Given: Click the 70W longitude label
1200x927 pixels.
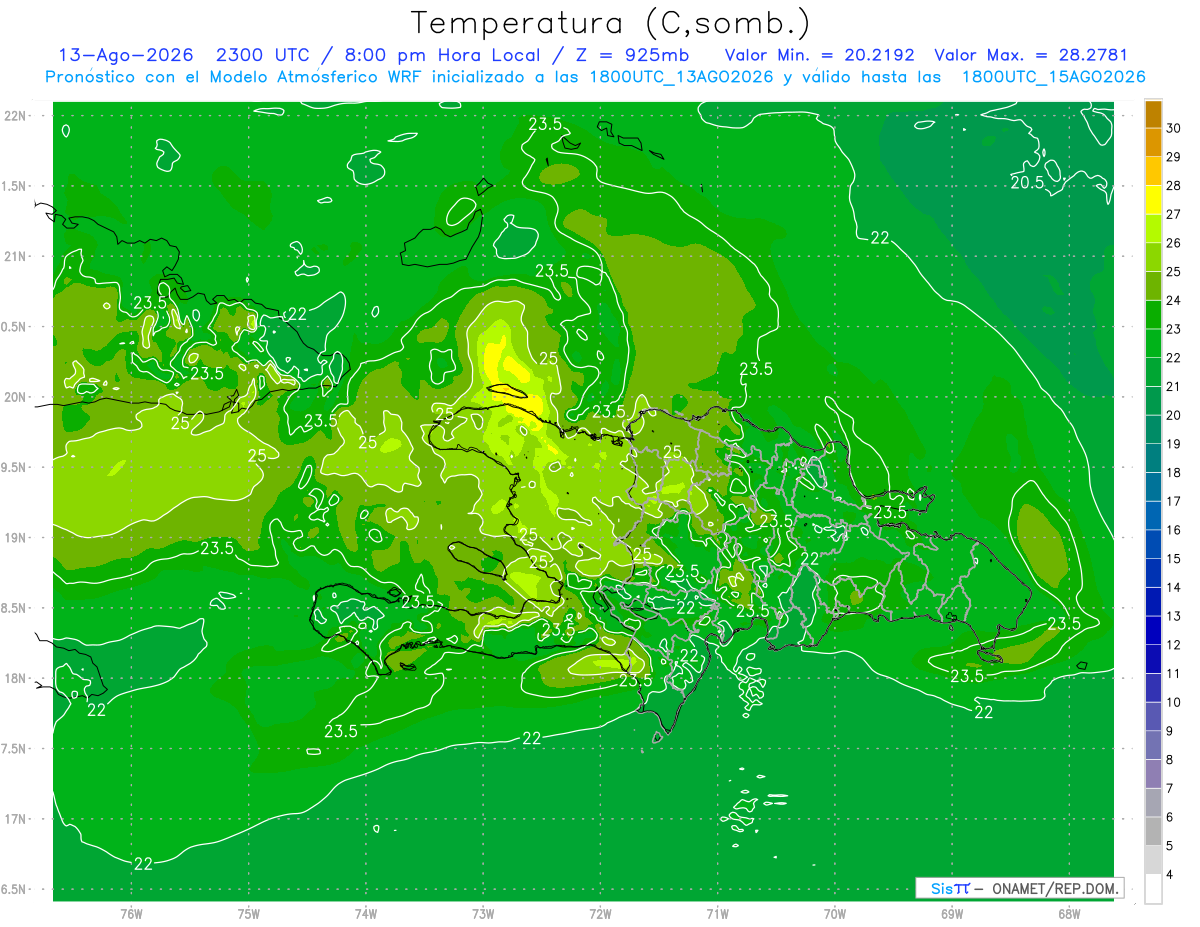Looking at the screenshot, I should (x=834, y=913).
